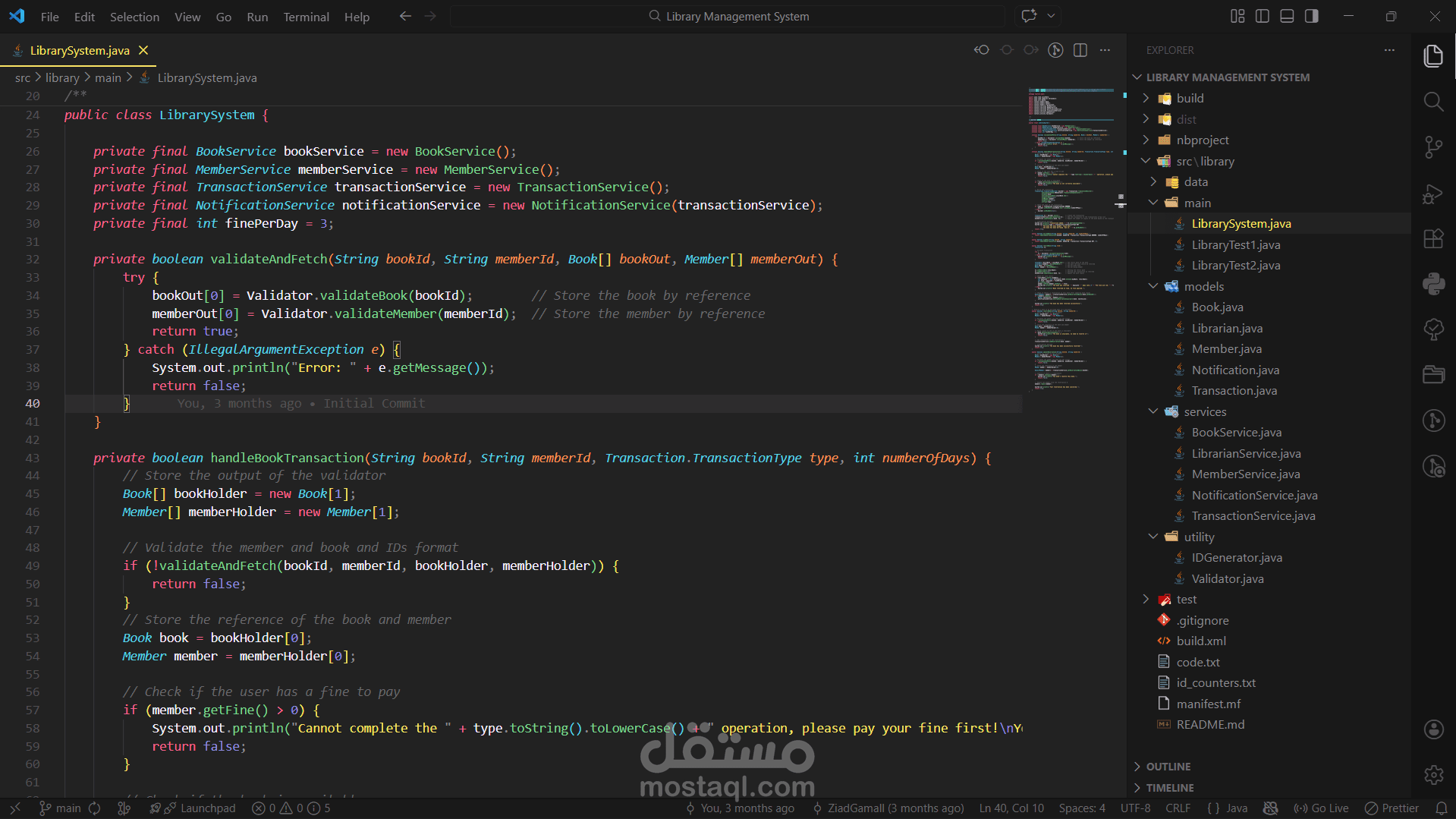This screenshot has width=1456, height=819.
Task: Open the Python panel in the activity bar
Action: coord(1433,284)
